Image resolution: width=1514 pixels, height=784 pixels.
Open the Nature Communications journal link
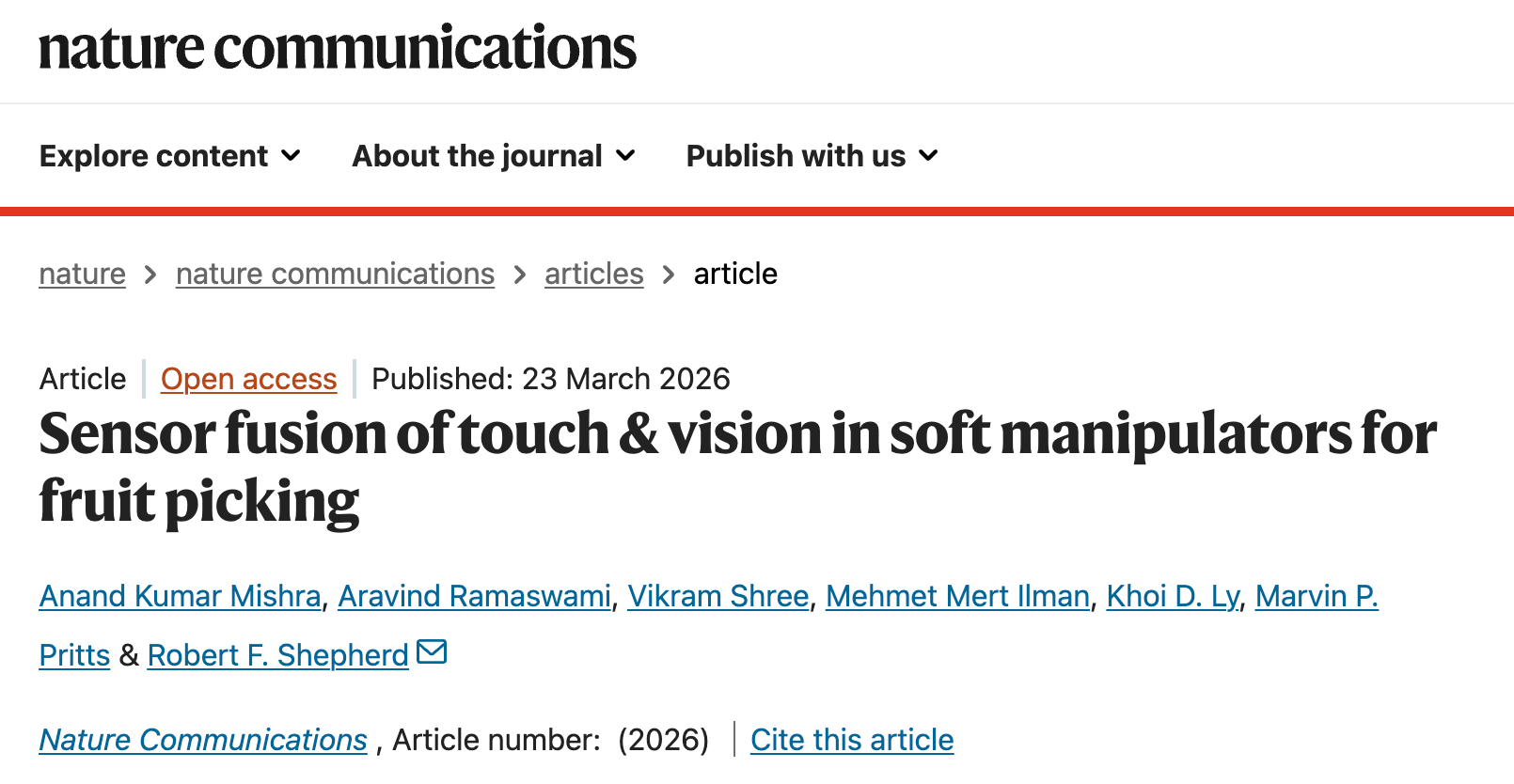pyautogui.click(x=203, y=740)
